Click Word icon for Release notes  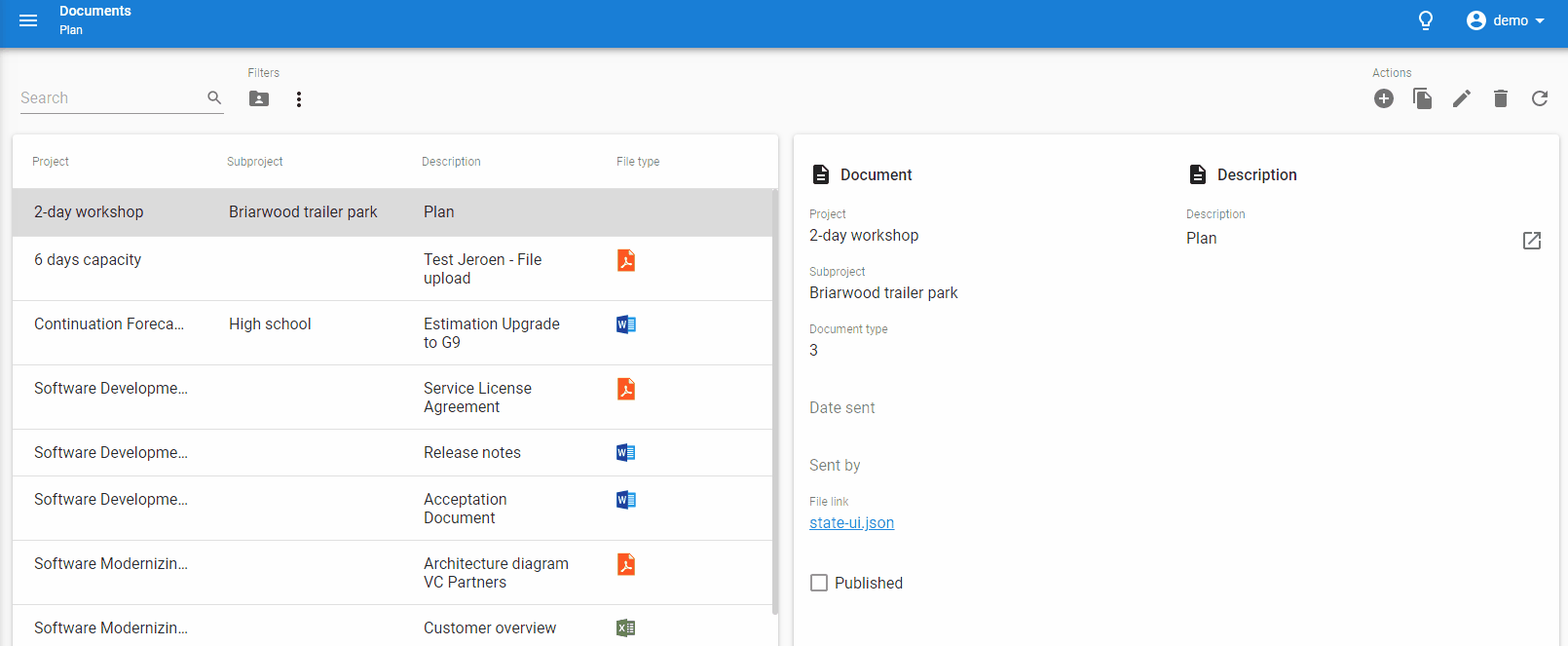(x=626, y=452)
